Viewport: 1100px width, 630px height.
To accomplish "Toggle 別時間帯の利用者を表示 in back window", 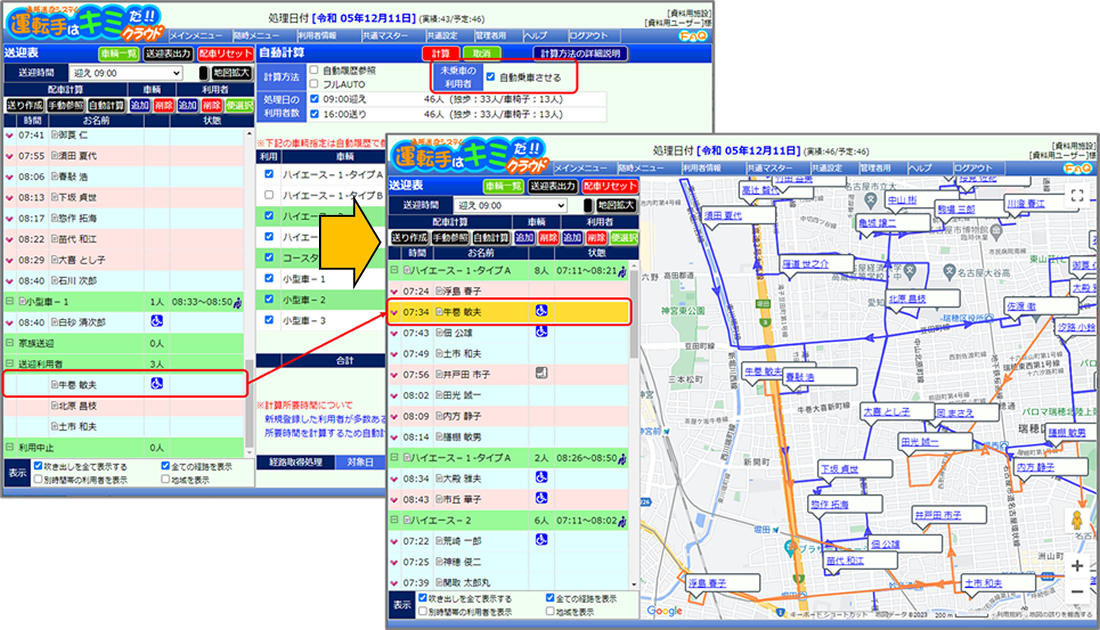I will (x=39, y=480).
